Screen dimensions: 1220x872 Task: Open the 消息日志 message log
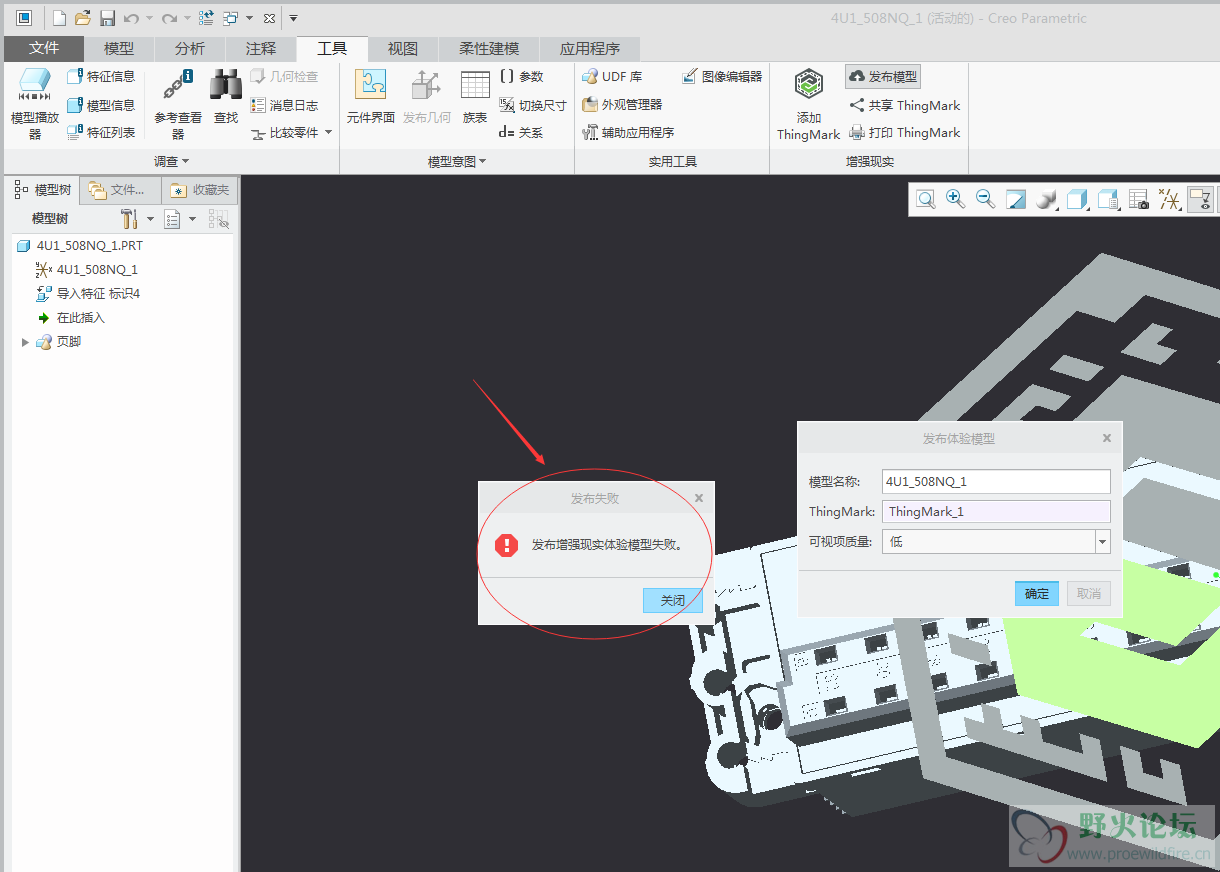pyautogui.click(x=284, y=105)
